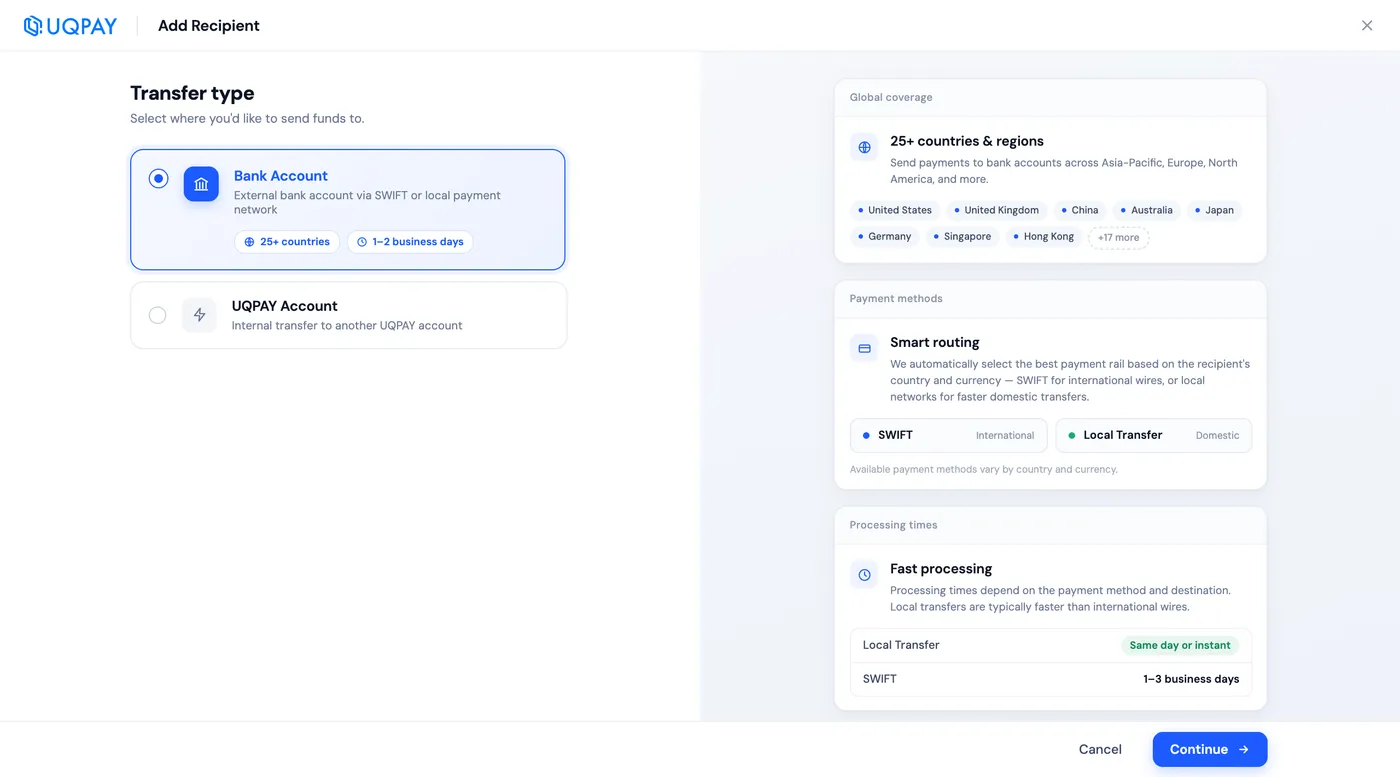Click the Bank Account option title
The height and width of the screenshot is (777, 1400).
click(x=281, y=176)
